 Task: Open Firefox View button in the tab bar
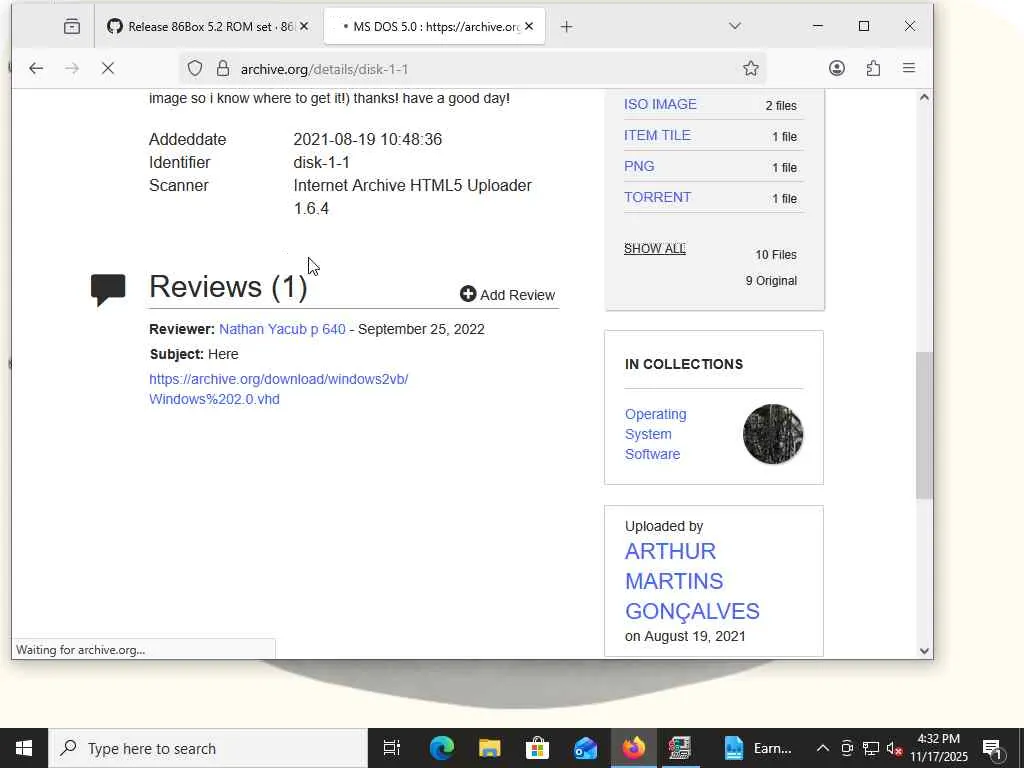[x=72, y=27]
